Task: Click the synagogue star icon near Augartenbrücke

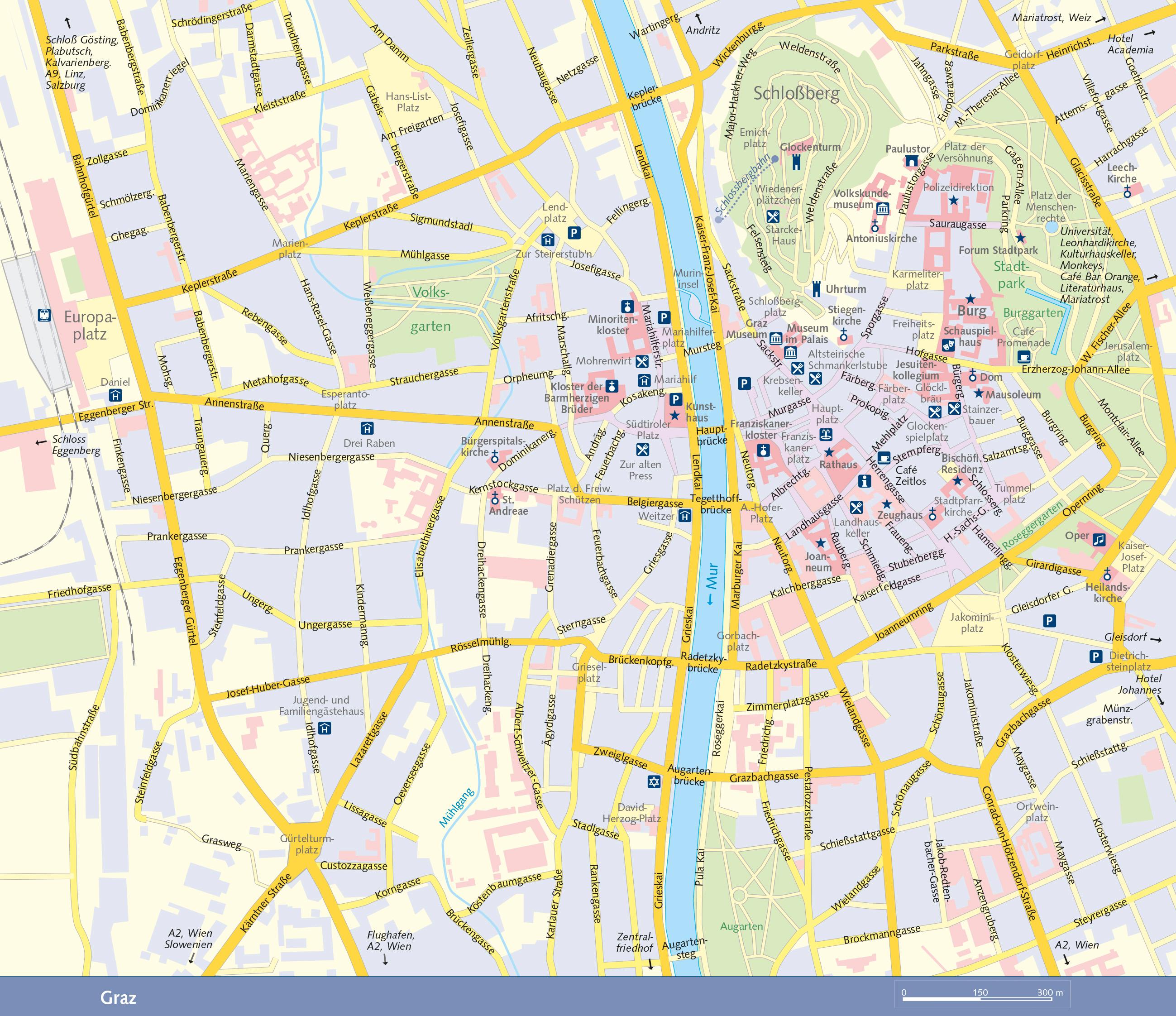Action: point(654,783)
